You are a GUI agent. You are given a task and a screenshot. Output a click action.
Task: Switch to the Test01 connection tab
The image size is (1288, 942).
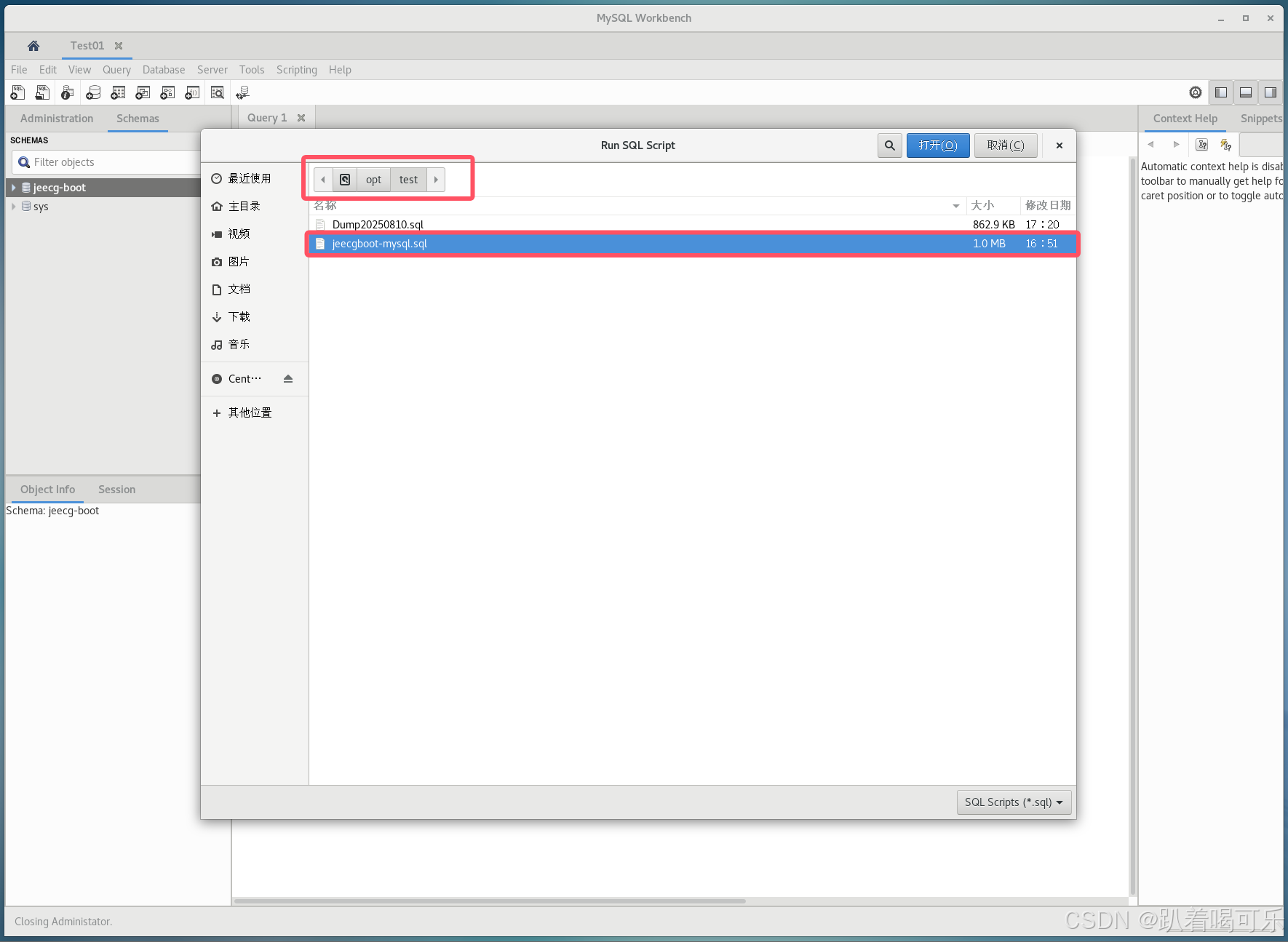87,46
